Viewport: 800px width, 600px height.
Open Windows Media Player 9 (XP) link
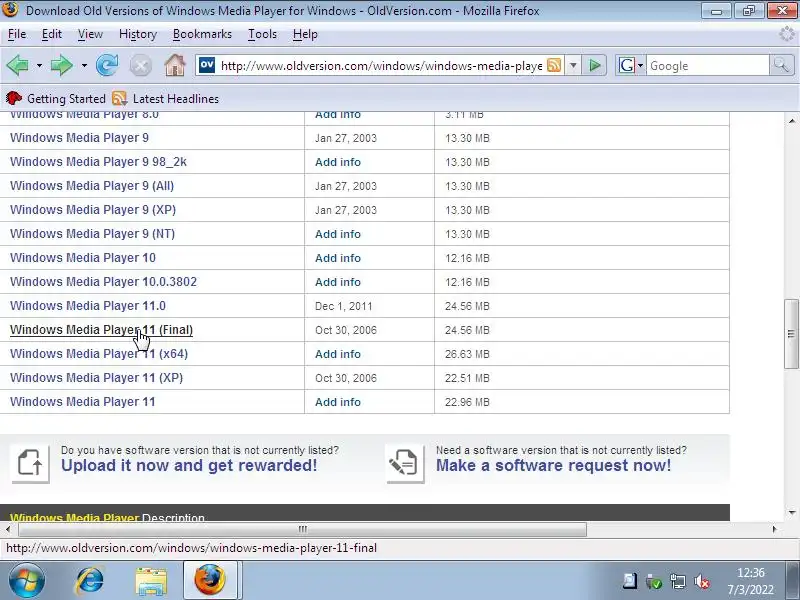[93, 210]
